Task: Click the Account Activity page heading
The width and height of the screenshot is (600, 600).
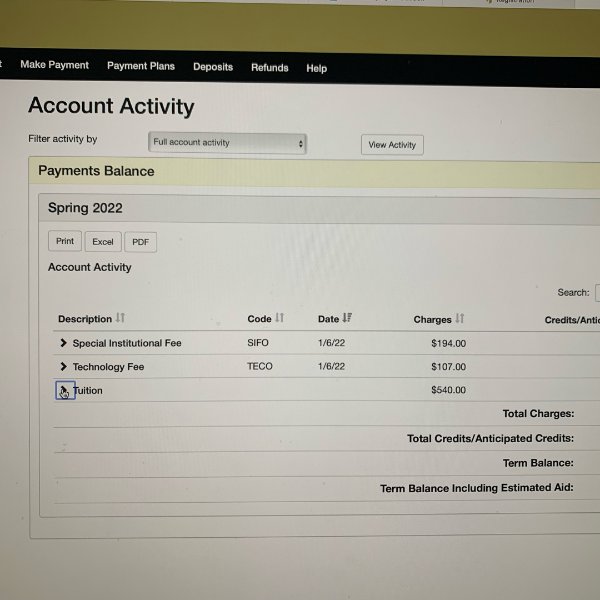Action: pyautogui.click(x=111, y=106)
